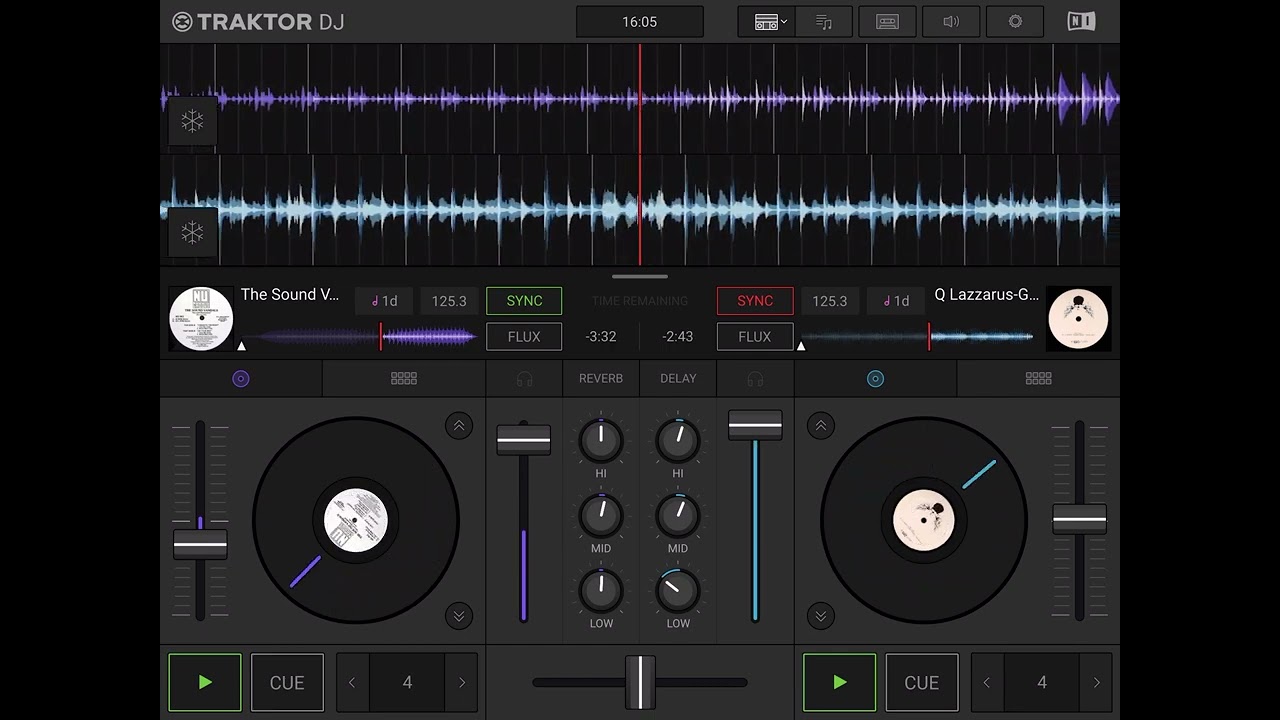The image size is (1280, 720).
Task: Enable headphone cue for left deck
Action: 525,379
